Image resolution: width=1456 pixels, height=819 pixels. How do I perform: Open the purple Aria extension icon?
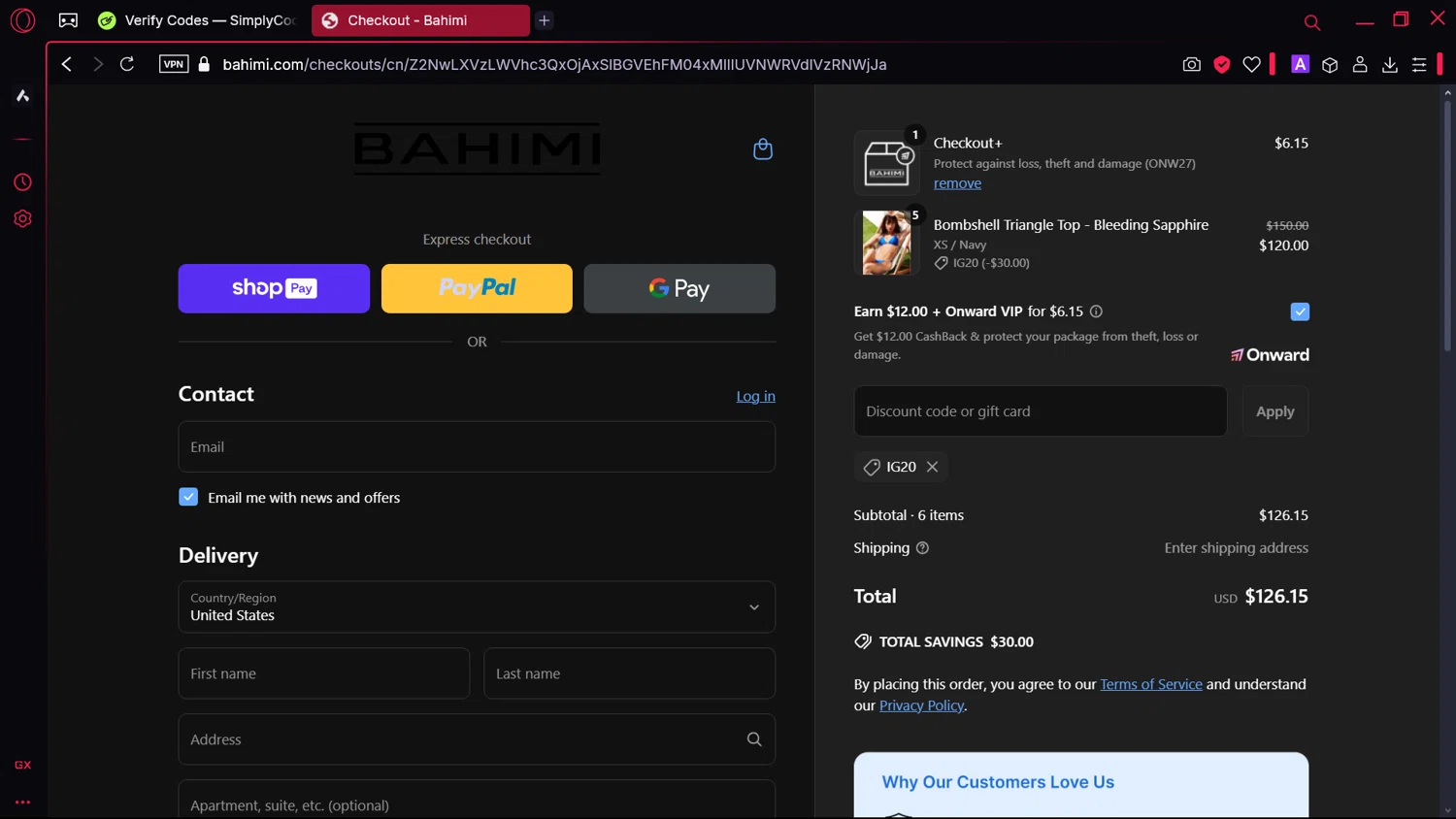(1301, 64)
